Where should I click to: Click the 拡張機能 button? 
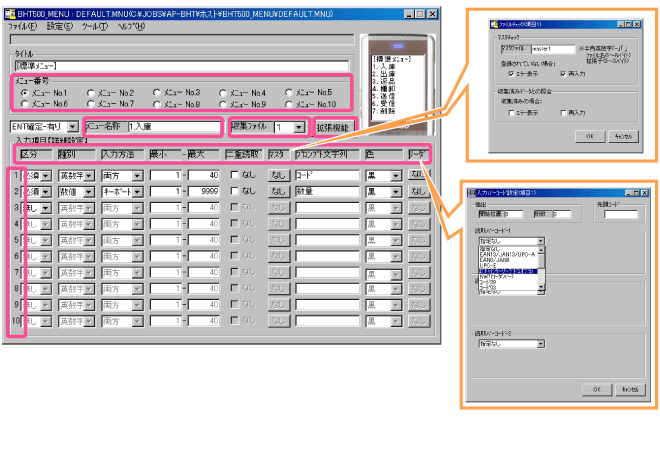click(x=332, y=128)
